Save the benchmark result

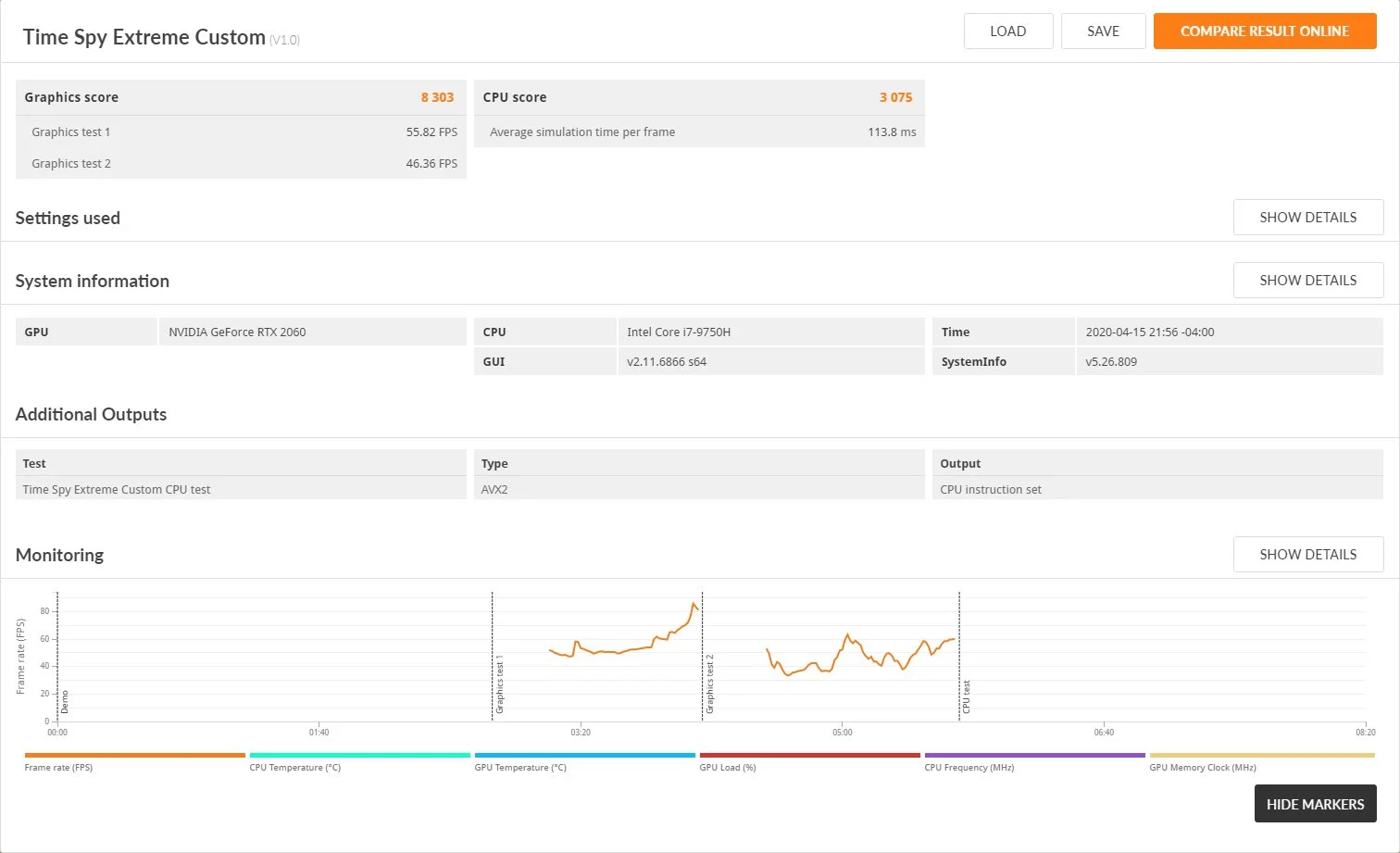(1103, 31)
